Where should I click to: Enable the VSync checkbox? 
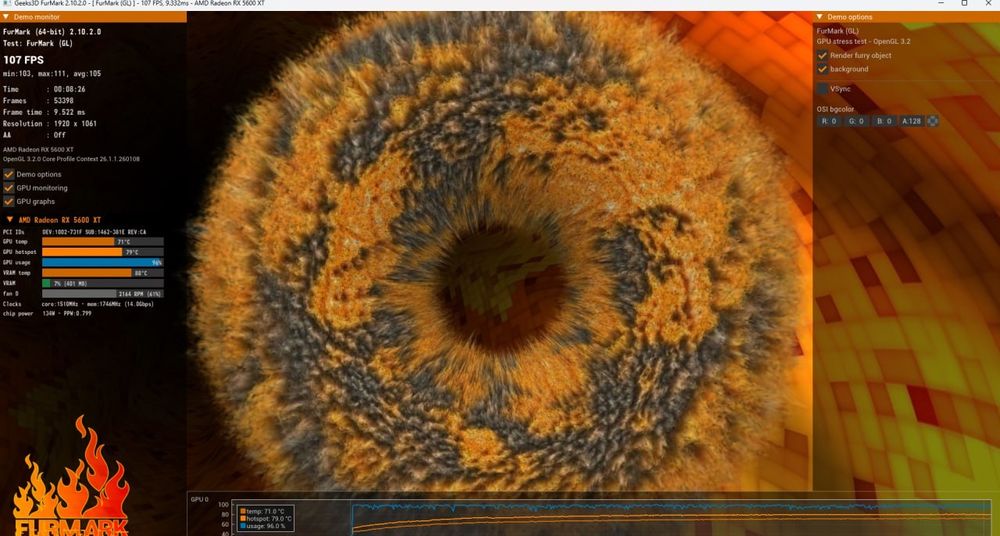pos(822,89)
